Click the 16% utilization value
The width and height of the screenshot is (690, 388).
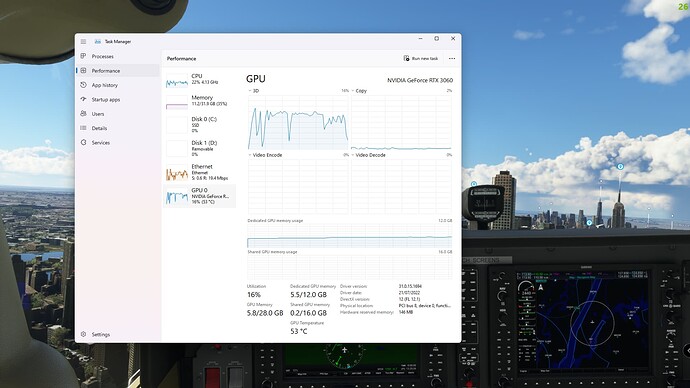[x=254, y=295]
